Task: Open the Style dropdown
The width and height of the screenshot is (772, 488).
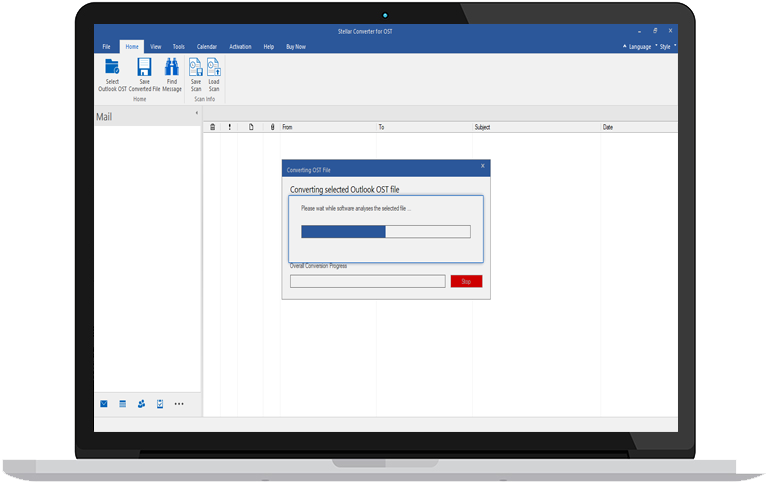Action: (x=665, y=47)
